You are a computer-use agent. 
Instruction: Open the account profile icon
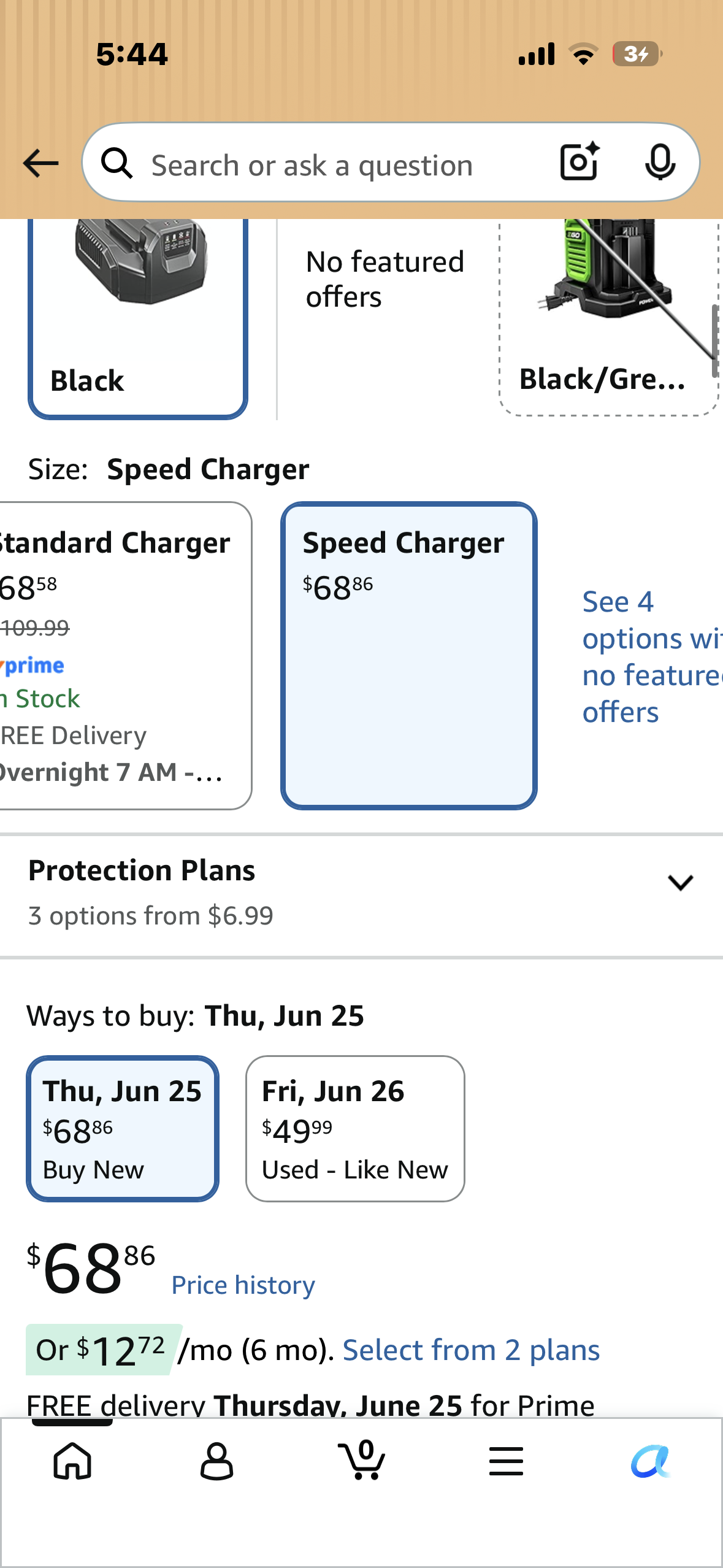(x=217, y=1461)
